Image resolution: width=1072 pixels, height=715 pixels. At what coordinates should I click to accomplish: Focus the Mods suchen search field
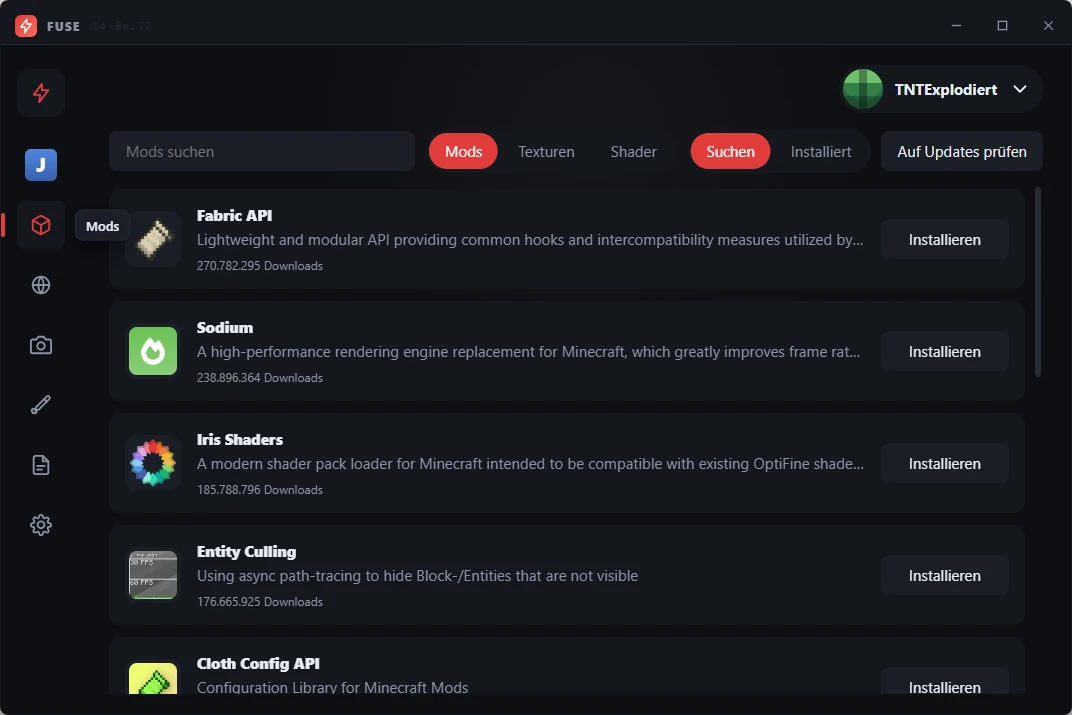[262, 151]
